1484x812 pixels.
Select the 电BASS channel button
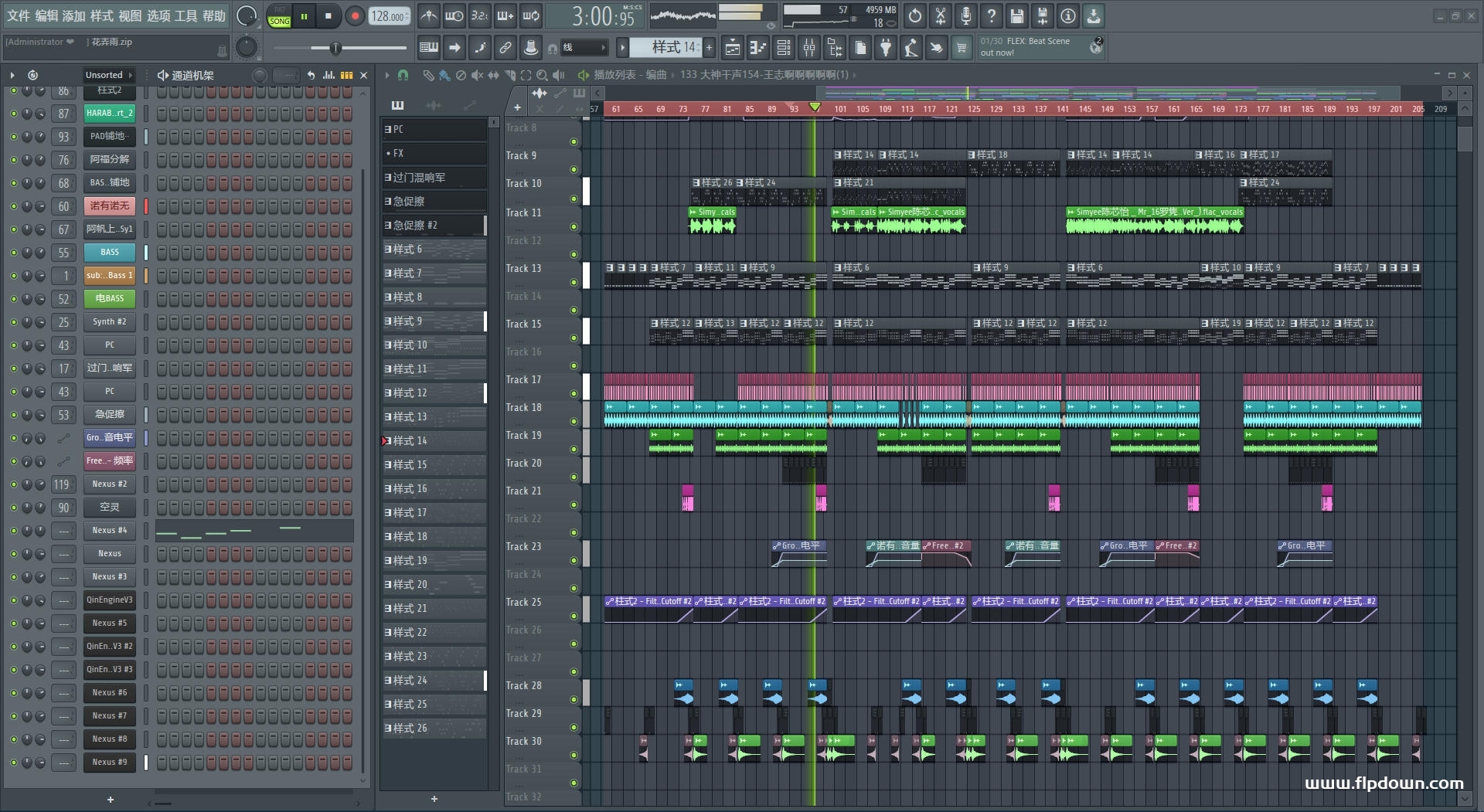coord(110,299)
